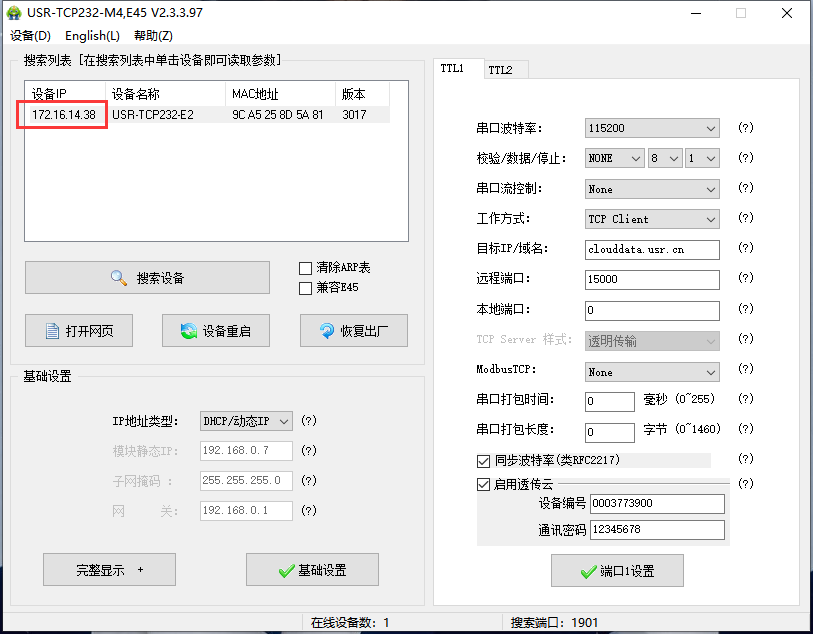Click the green checkmark on 基础设置 button
Image resolution: width=813 pixels, height=634 pixels.
click(x=287, y=570)
